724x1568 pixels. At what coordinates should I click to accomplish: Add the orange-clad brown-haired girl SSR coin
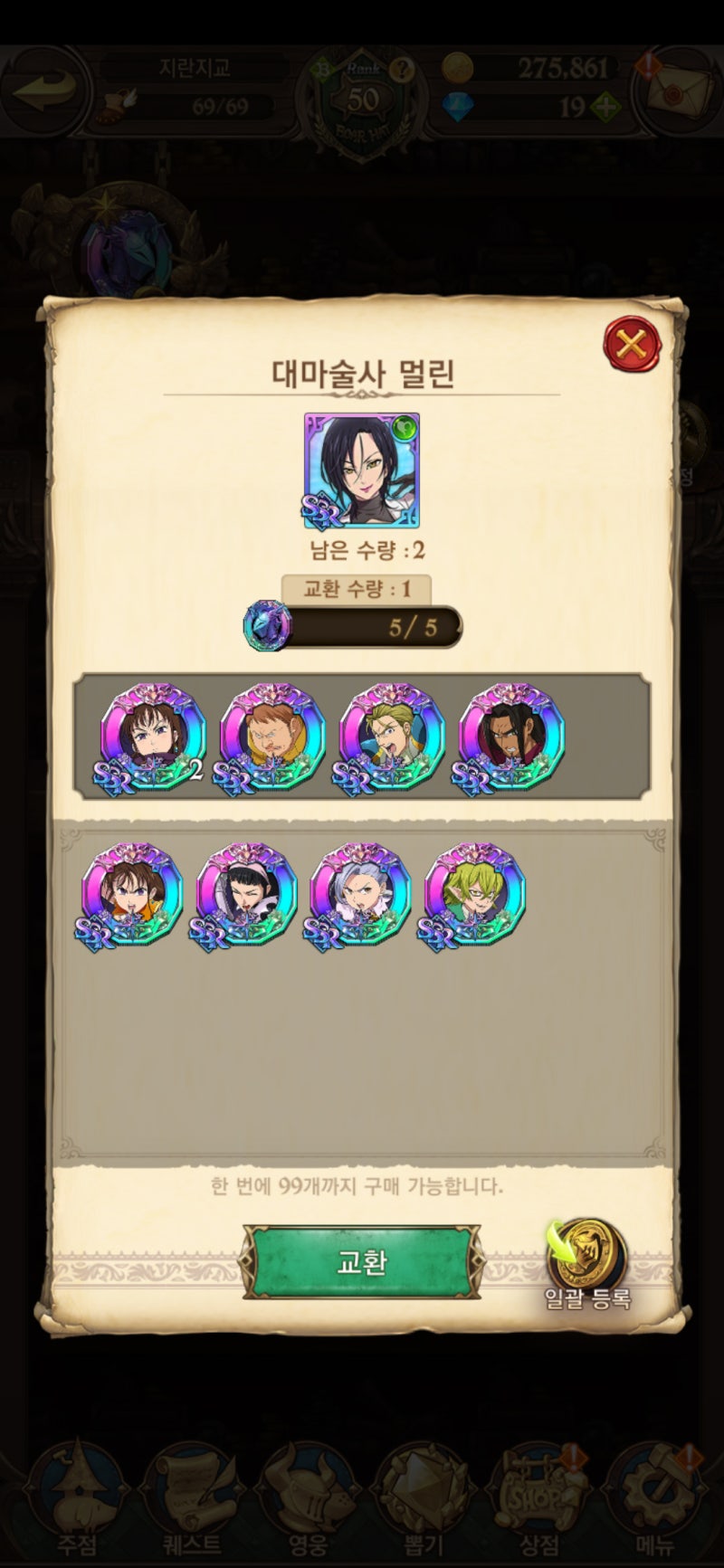click(x=132, y=894)
